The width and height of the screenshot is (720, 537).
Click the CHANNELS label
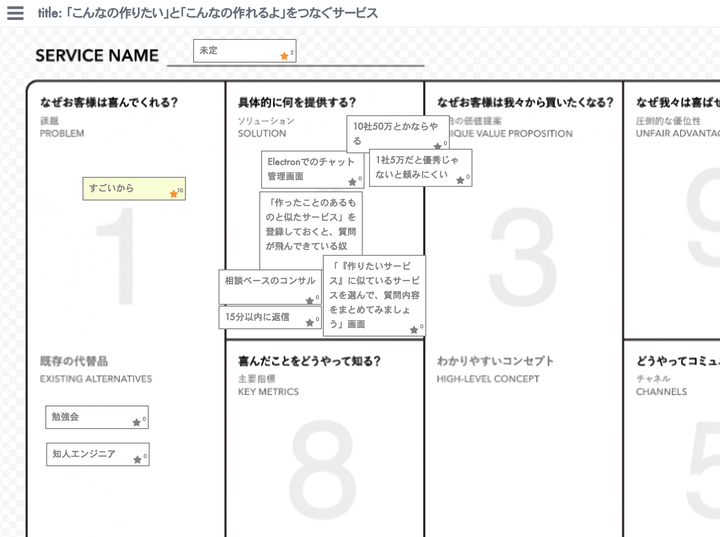(661, 391)
